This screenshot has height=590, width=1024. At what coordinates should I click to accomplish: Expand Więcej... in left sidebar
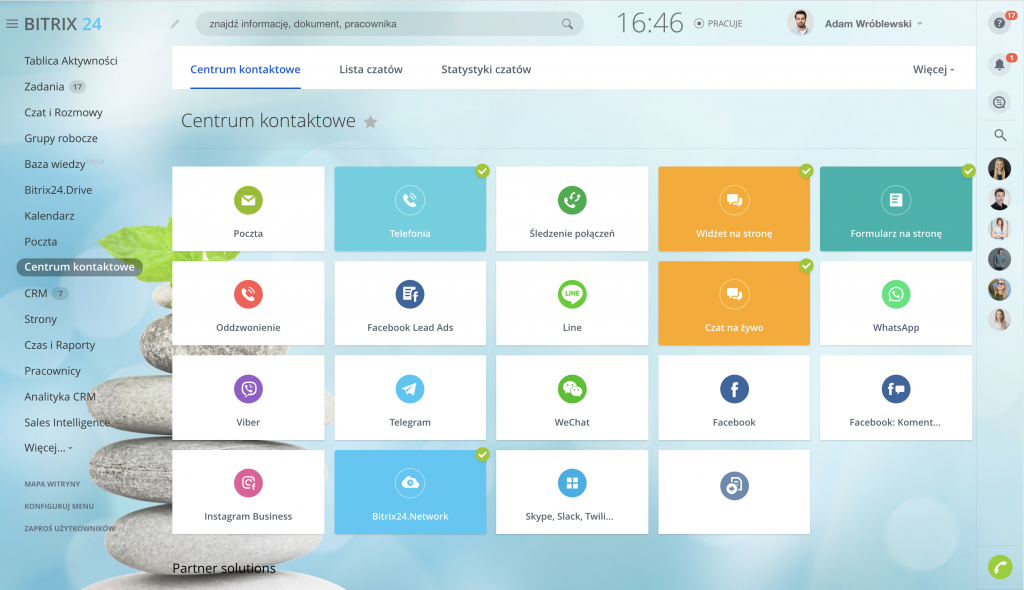(x=48, y=448)
